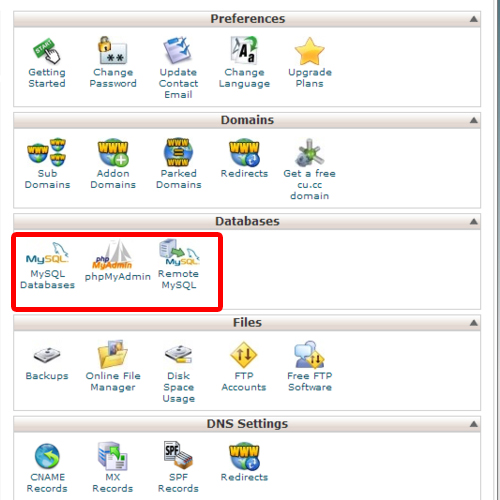This screenshot has width=500, height=500.
Task: Open the Backups disk icon
Action: (47, 355)
